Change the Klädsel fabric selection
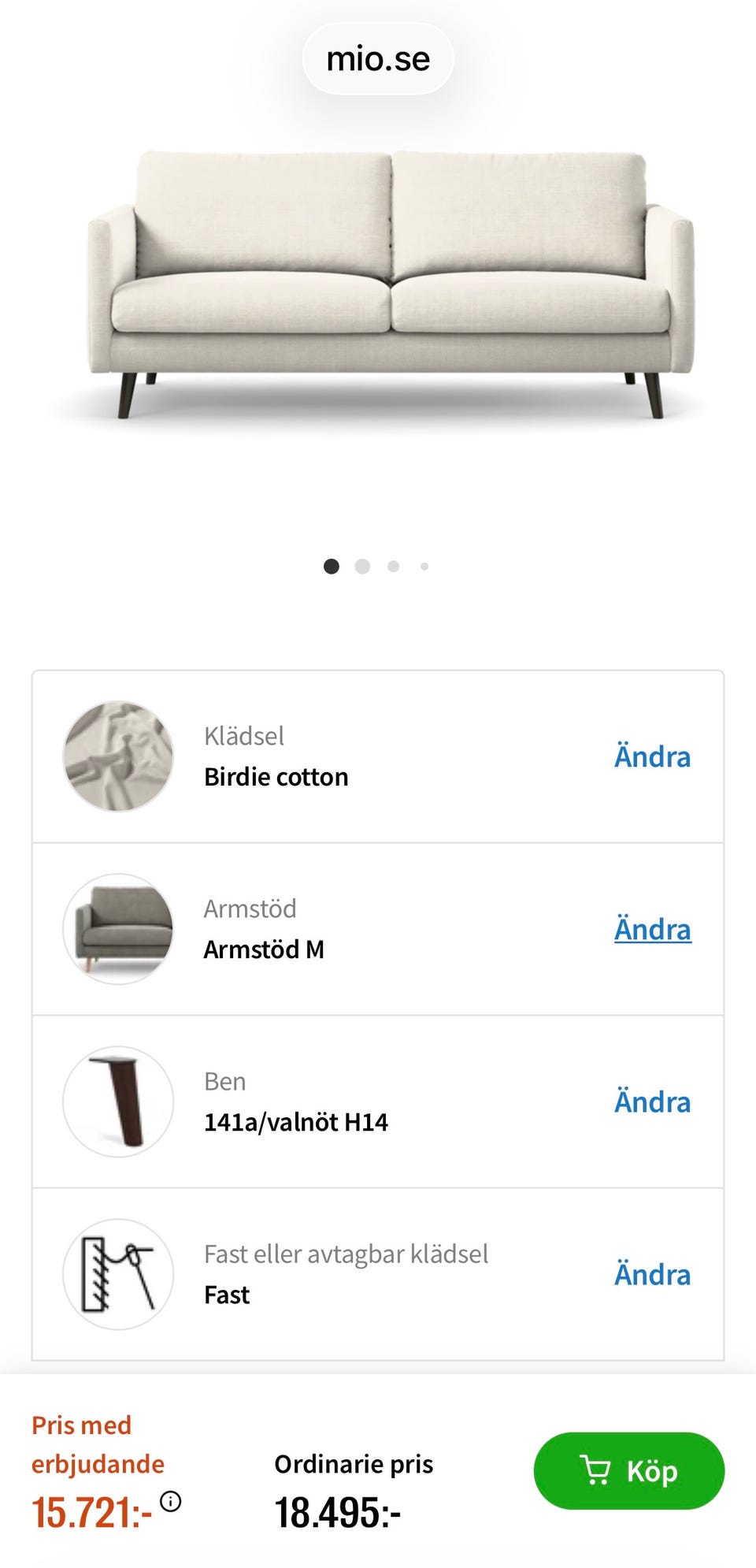The height and width of the screenshot is (1568, 756). [x=652, y=756]
